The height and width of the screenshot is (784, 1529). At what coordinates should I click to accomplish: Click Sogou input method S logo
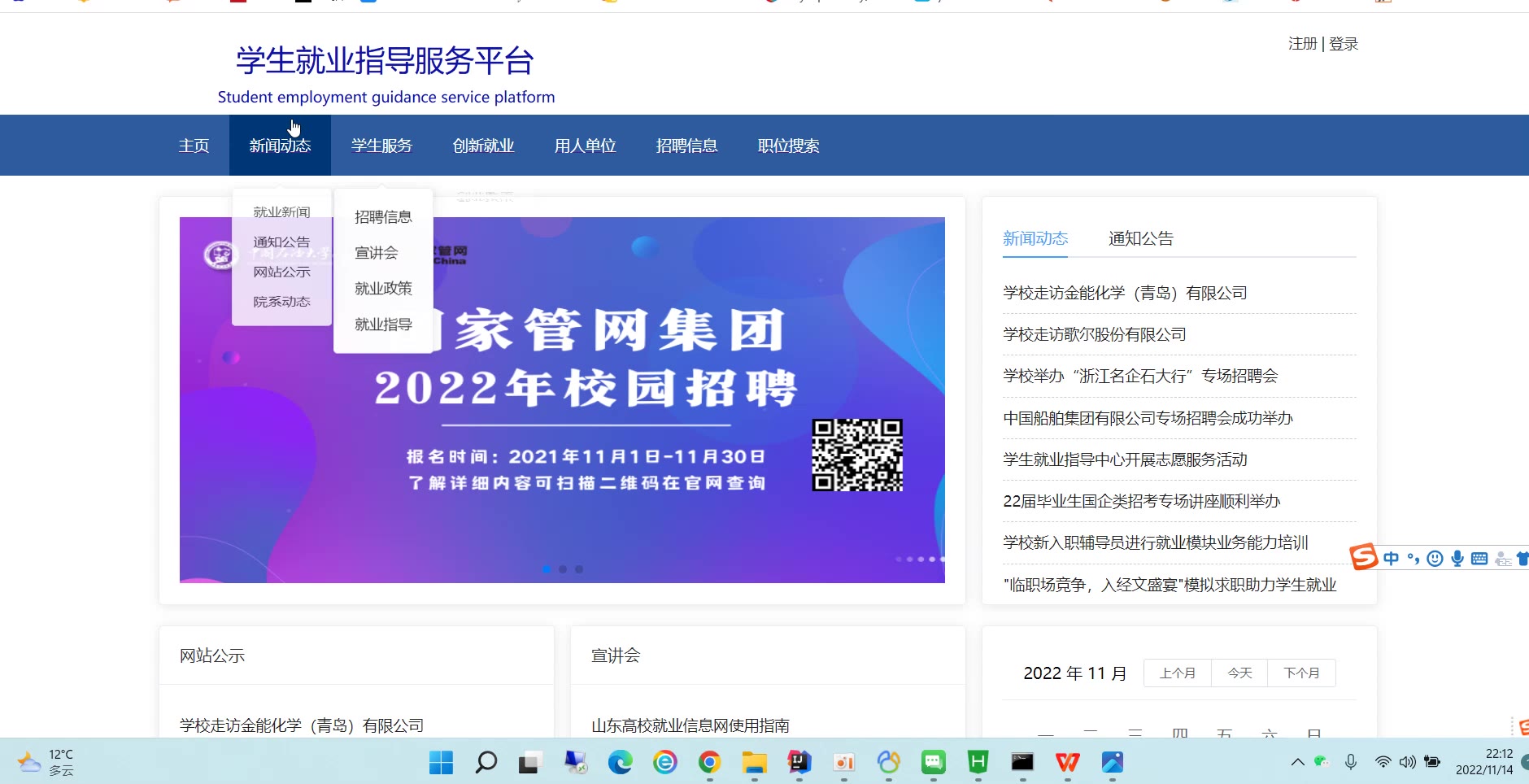(1364, 557)
